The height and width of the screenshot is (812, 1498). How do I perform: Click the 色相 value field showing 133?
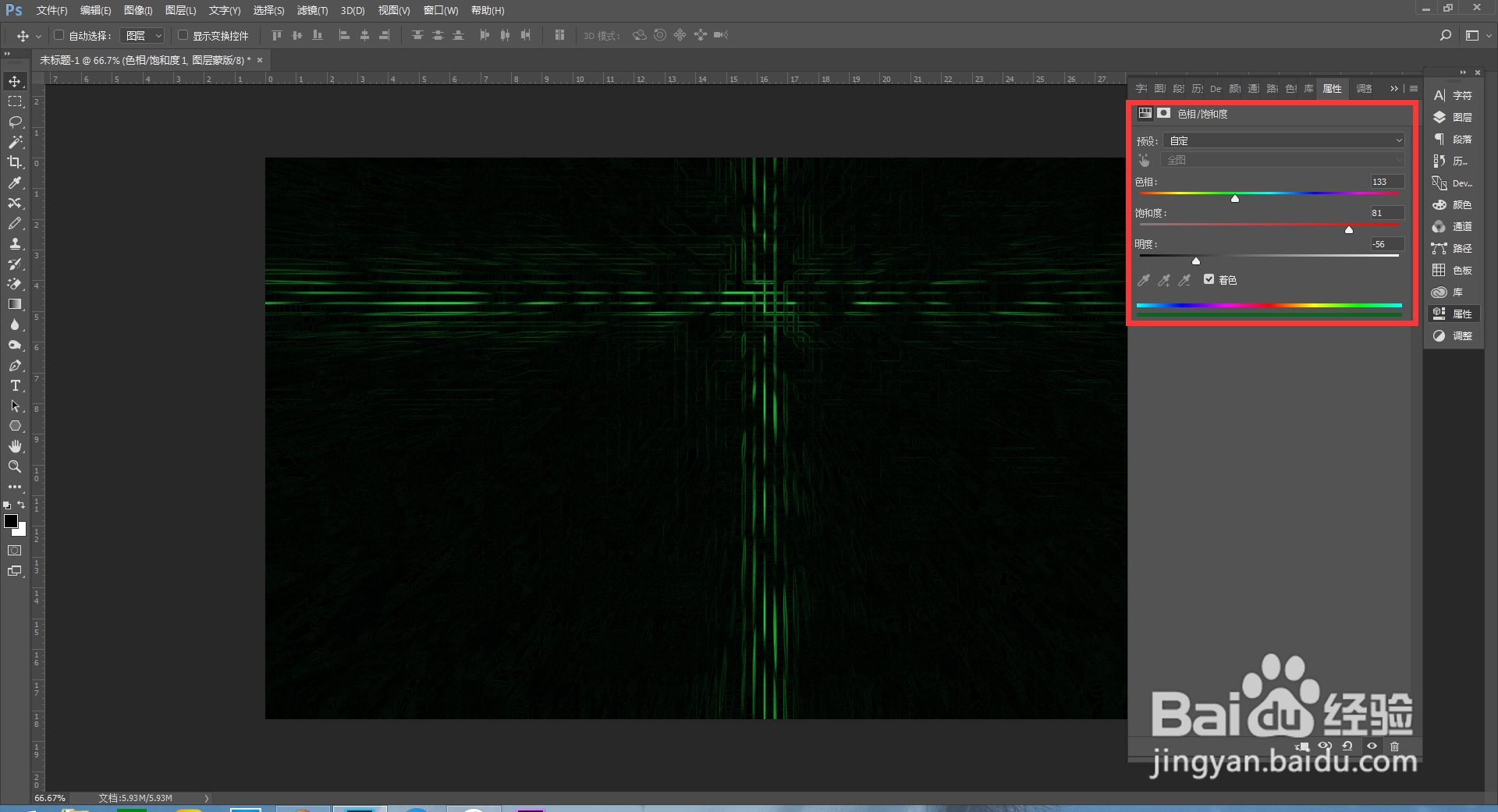pos(1387,182)
